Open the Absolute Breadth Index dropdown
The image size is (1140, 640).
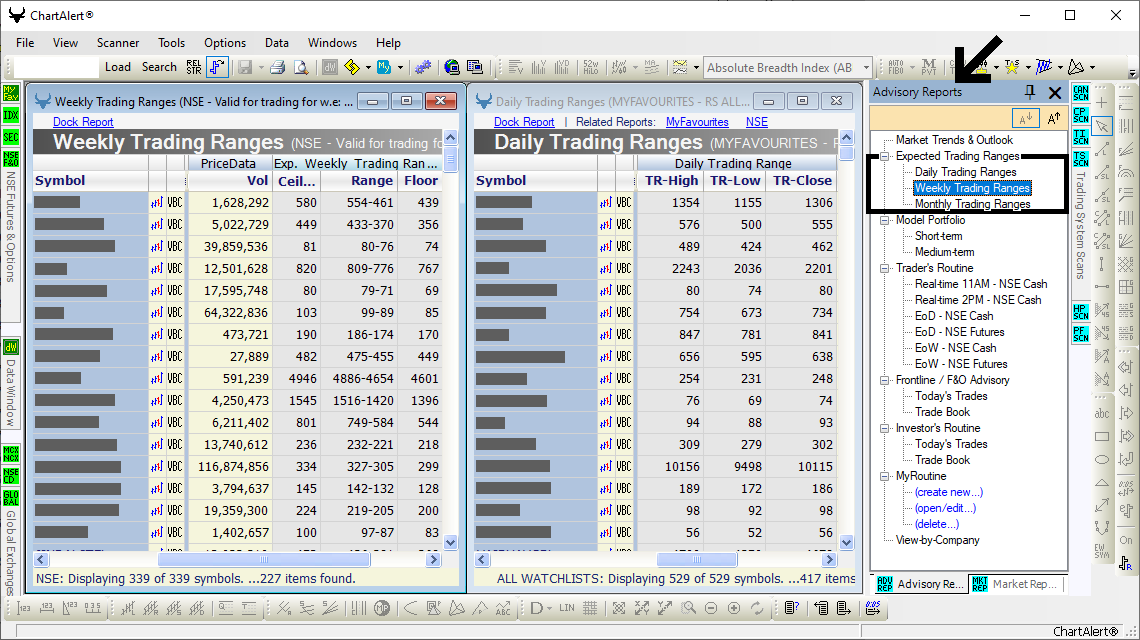(866, 68)
